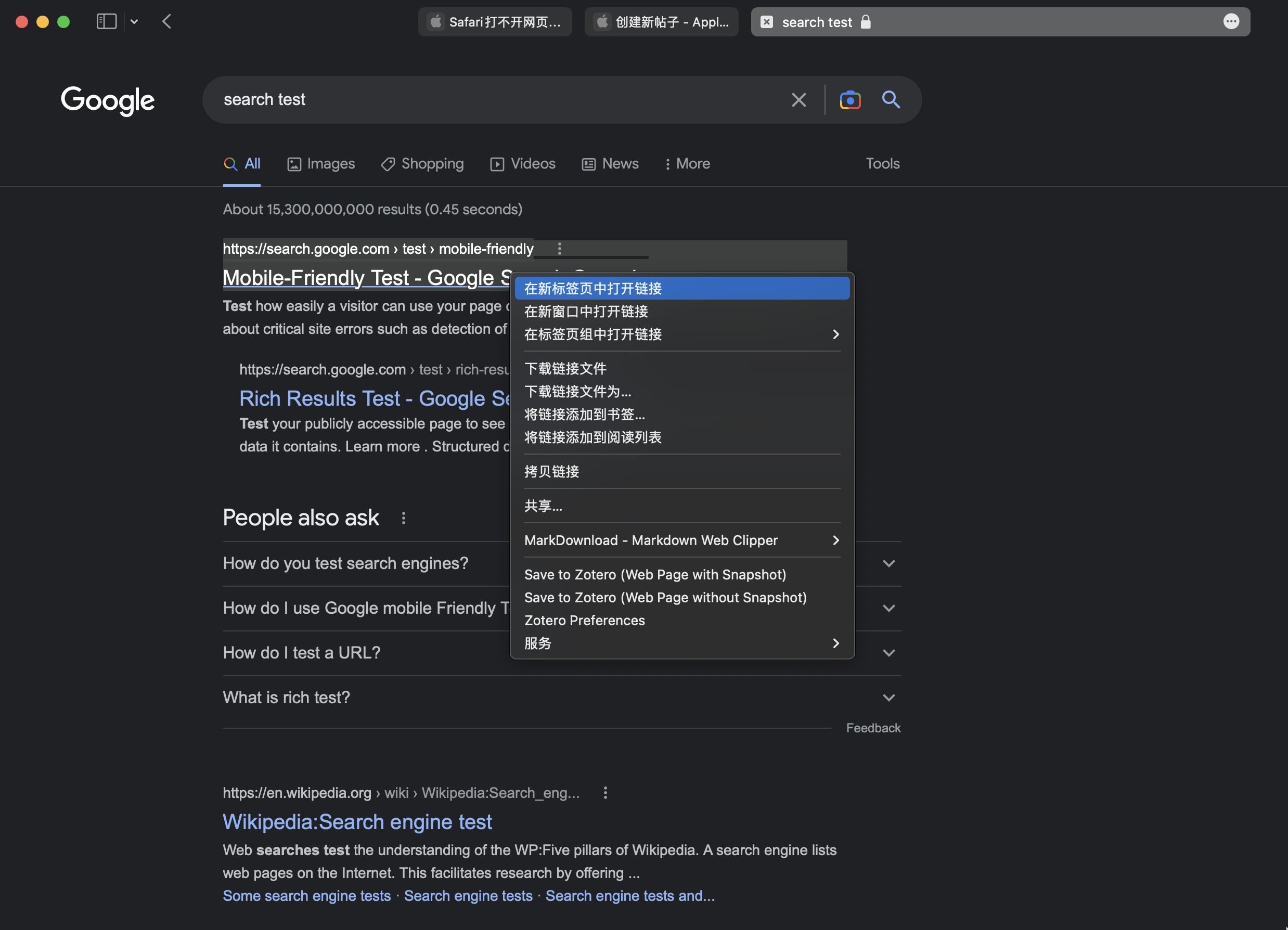The width and height of the screenshot is (1288, 930).
Task: Open the More search filters menu
Action: [687, 164]
